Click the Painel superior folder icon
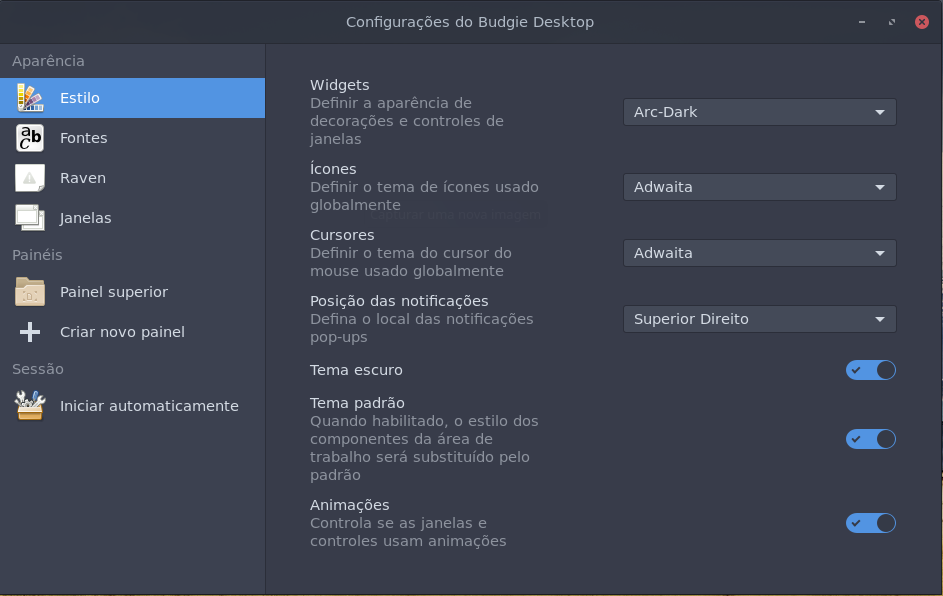The width and height of the screenshot is (943, 596). tap(30, 292)
